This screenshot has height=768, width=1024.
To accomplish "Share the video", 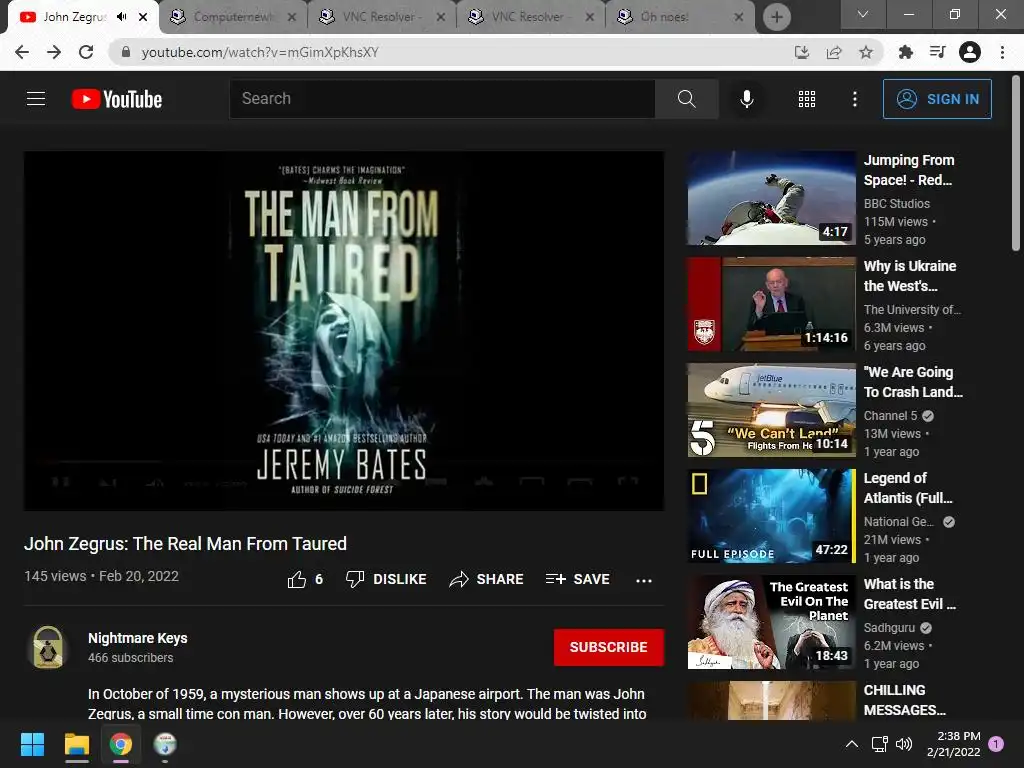I will pyautogui.click(x=487, y=579).
